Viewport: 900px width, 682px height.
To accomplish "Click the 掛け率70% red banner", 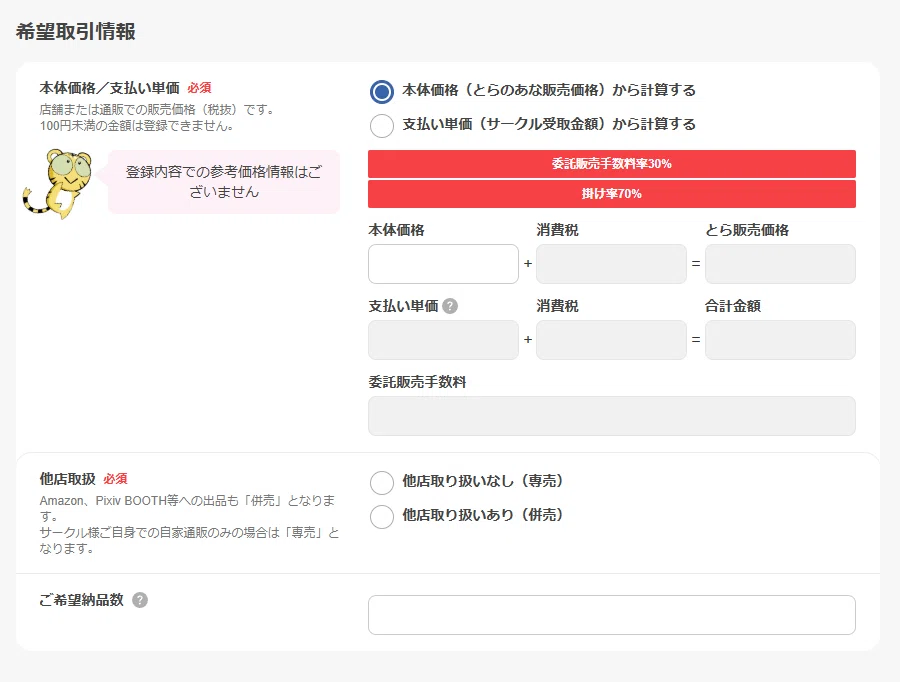I will (x=612, y=194).
